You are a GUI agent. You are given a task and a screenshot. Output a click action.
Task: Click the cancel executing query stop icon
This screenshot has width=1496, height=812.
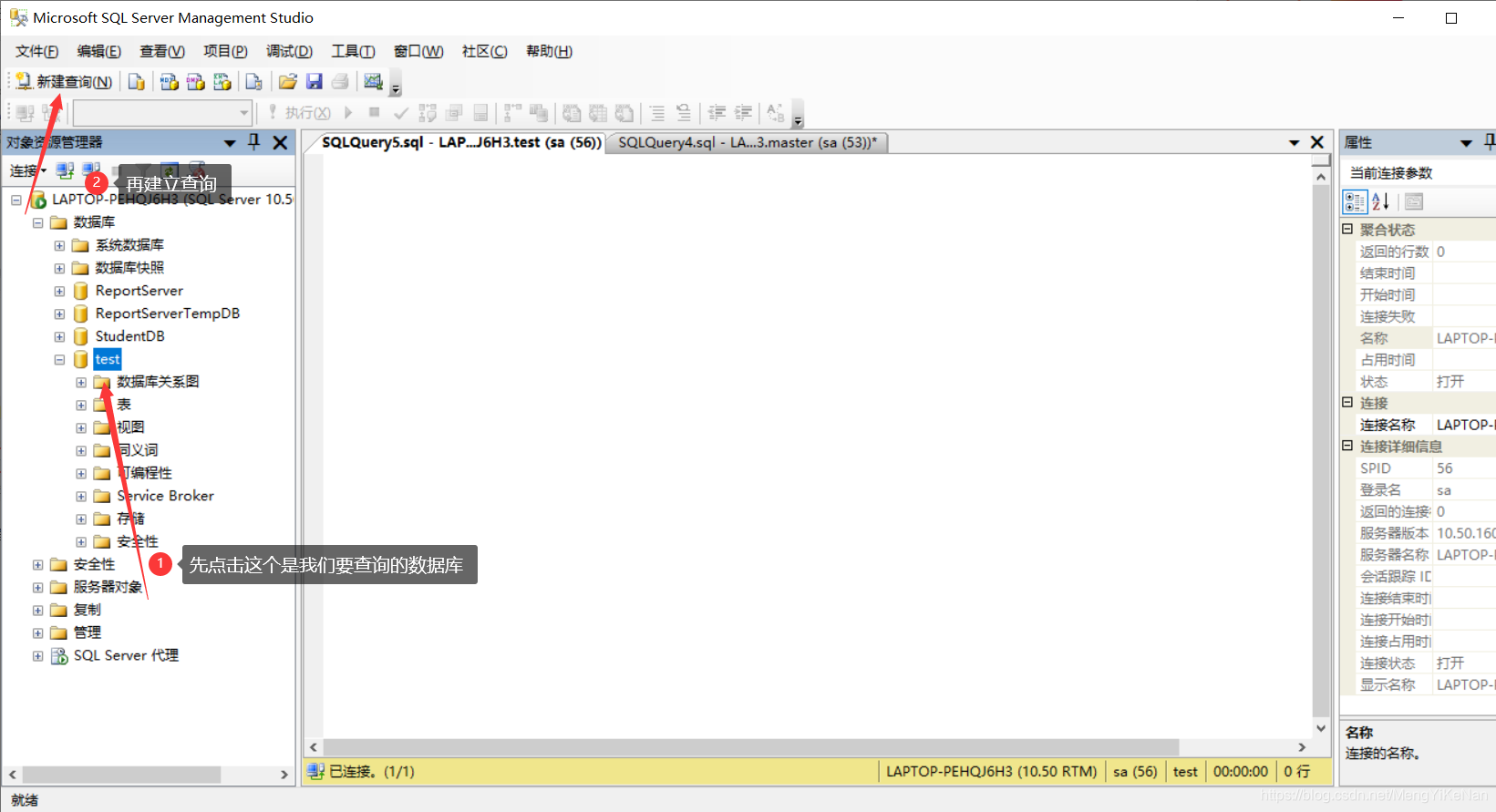pyautogui.click(x=374, y=113)
